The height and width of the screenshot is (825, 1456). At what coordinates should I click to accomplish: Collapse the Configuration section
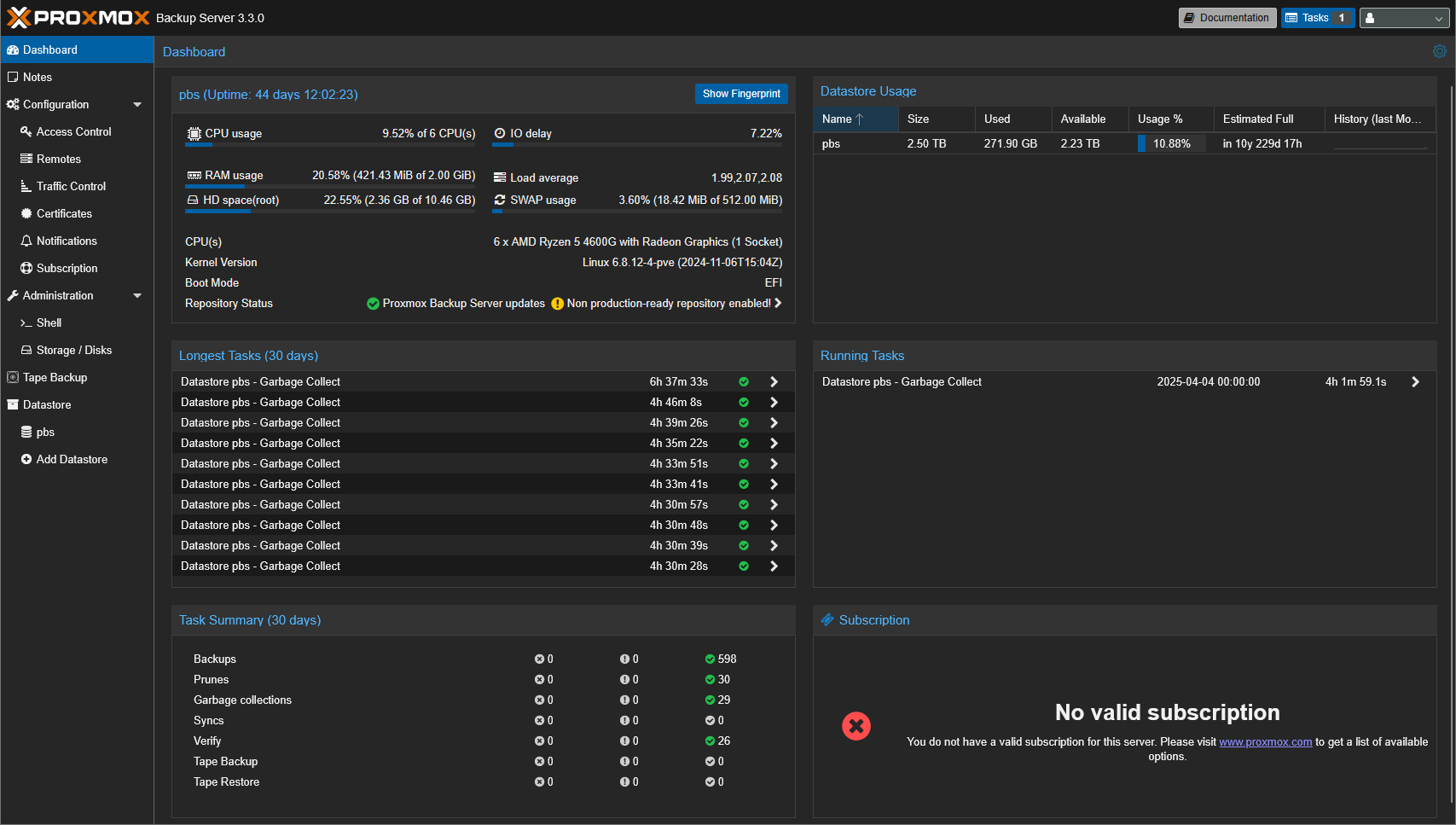(137, 104)
